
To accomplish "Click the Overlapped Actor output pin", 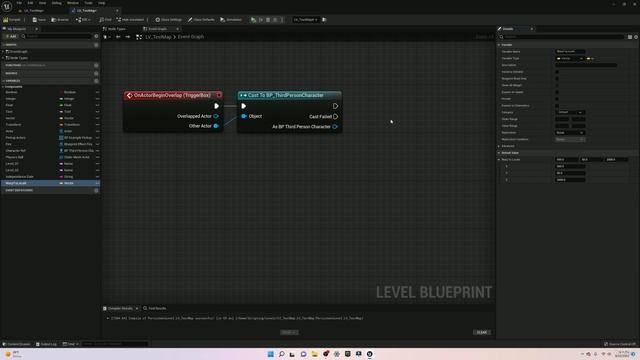I will (216, 116).
